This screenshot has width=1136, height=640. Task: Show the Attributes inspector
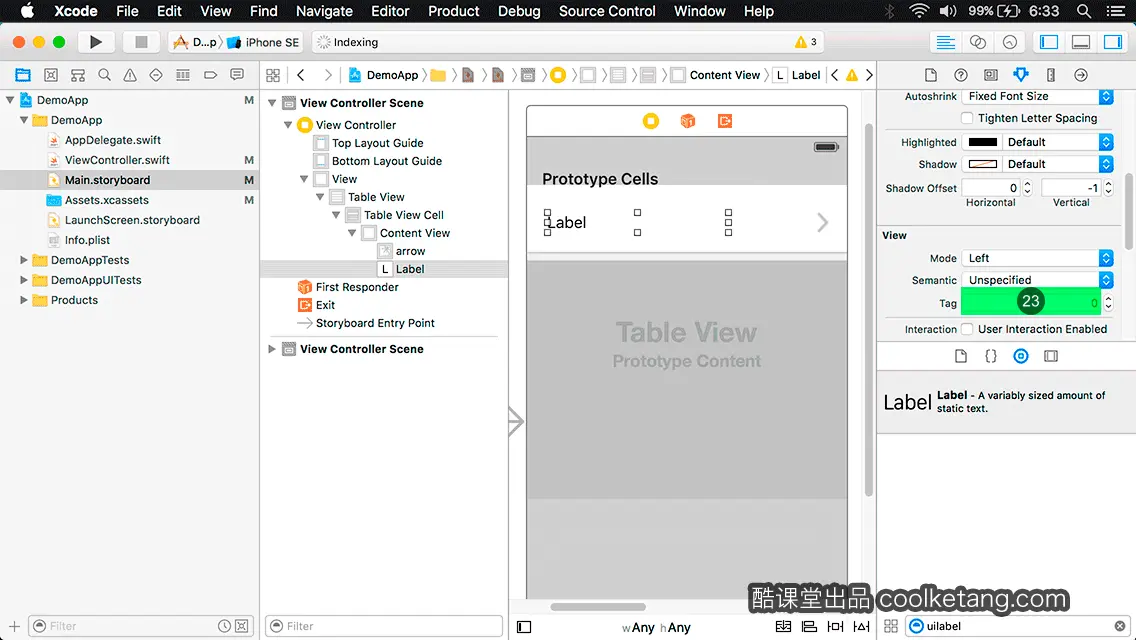(1021, 75)
